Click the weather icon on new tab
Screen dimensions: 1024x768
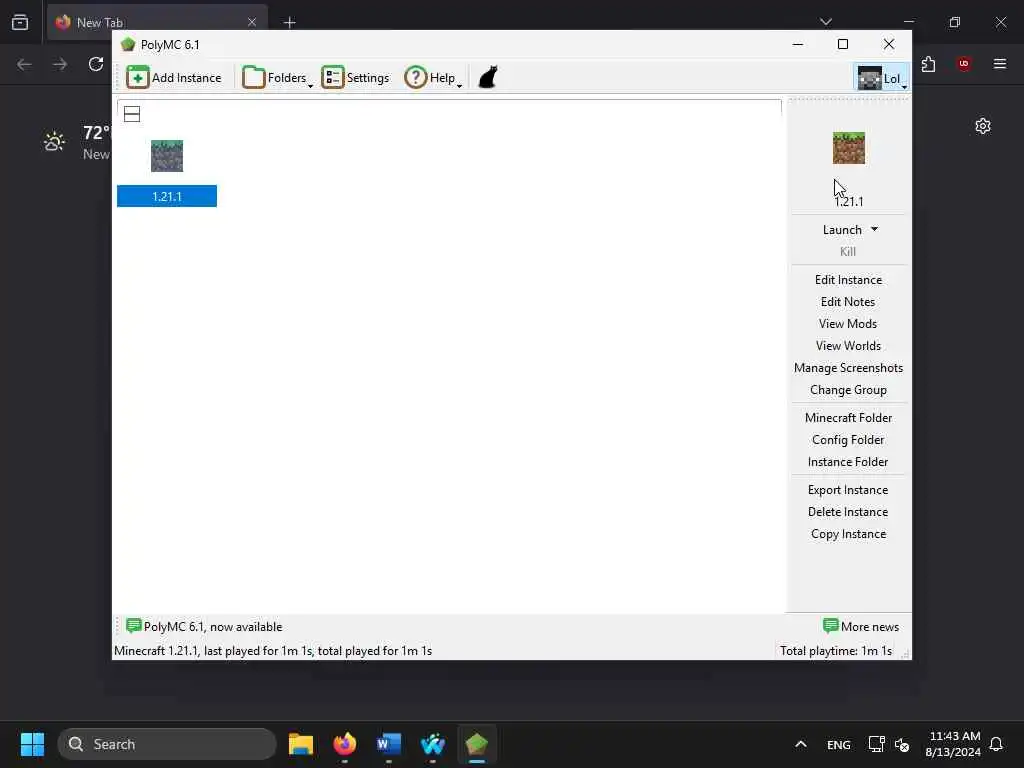click(54, 141)
